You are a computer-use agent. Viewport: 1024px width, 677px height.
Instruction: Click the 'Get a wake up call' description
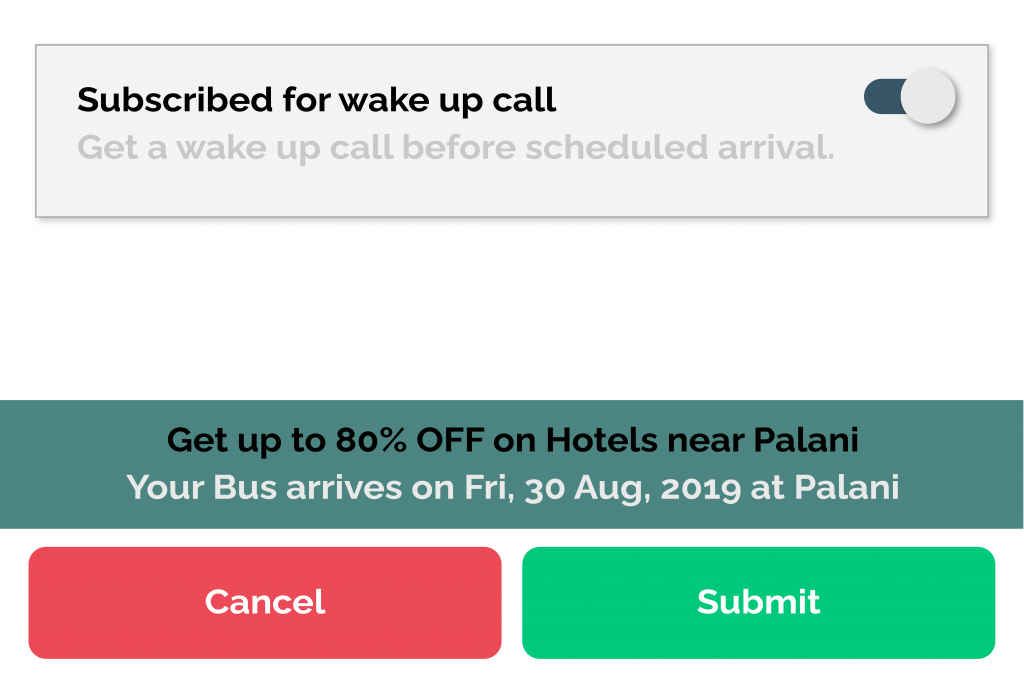coord(455,148)
